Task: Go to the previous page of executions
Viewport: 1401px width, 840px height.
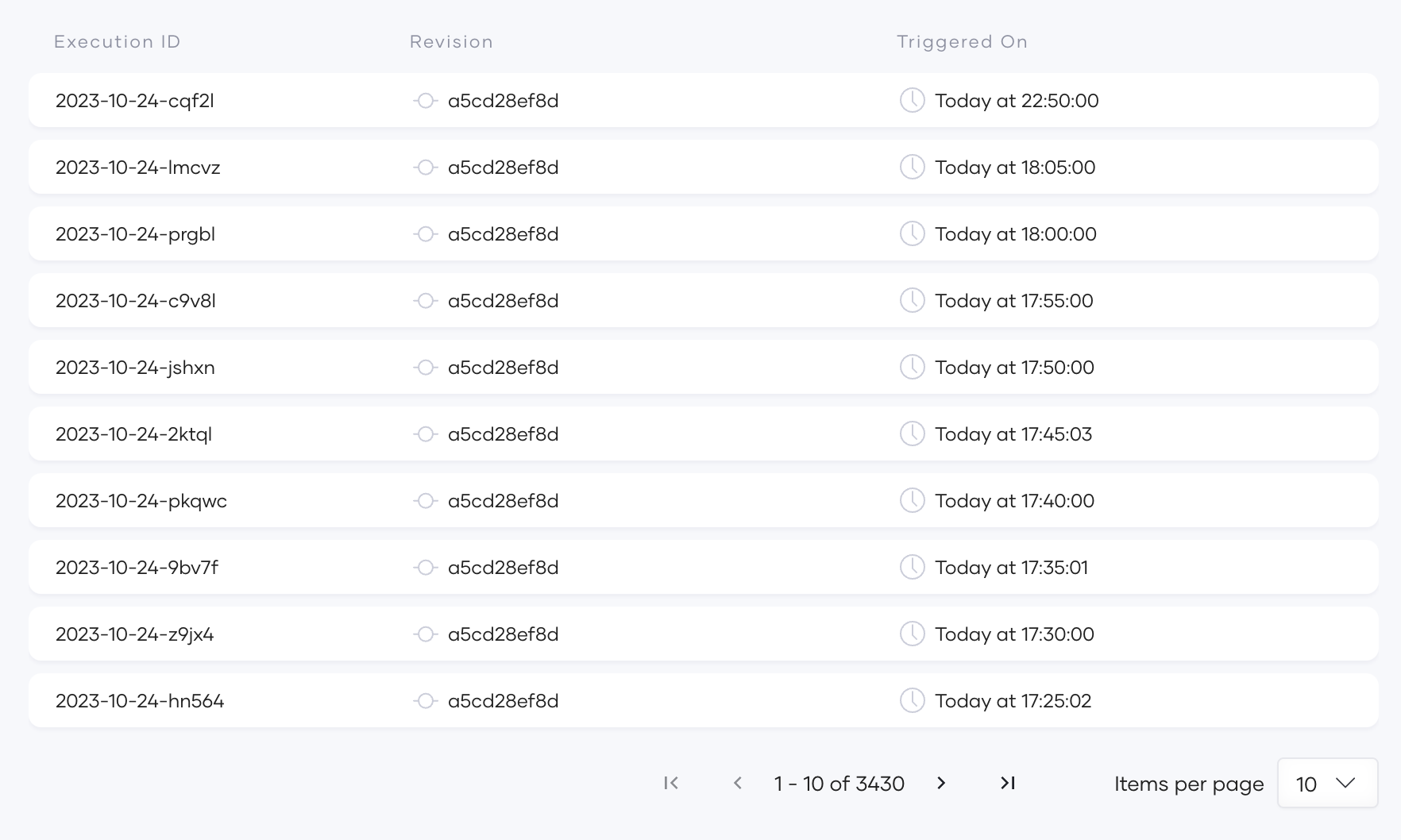Action: (738, 784)
